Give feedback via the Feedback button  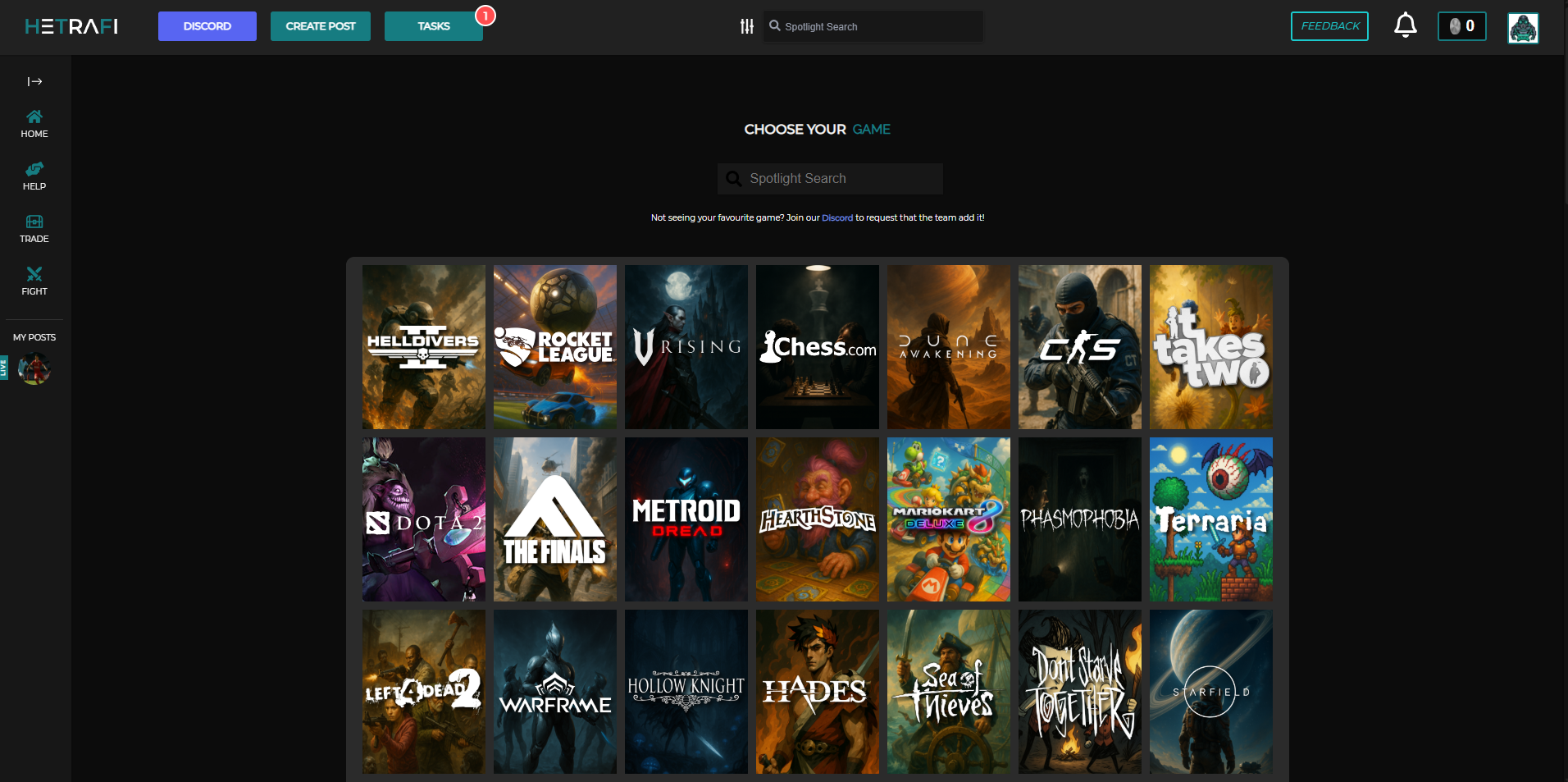pos(1329,25)
